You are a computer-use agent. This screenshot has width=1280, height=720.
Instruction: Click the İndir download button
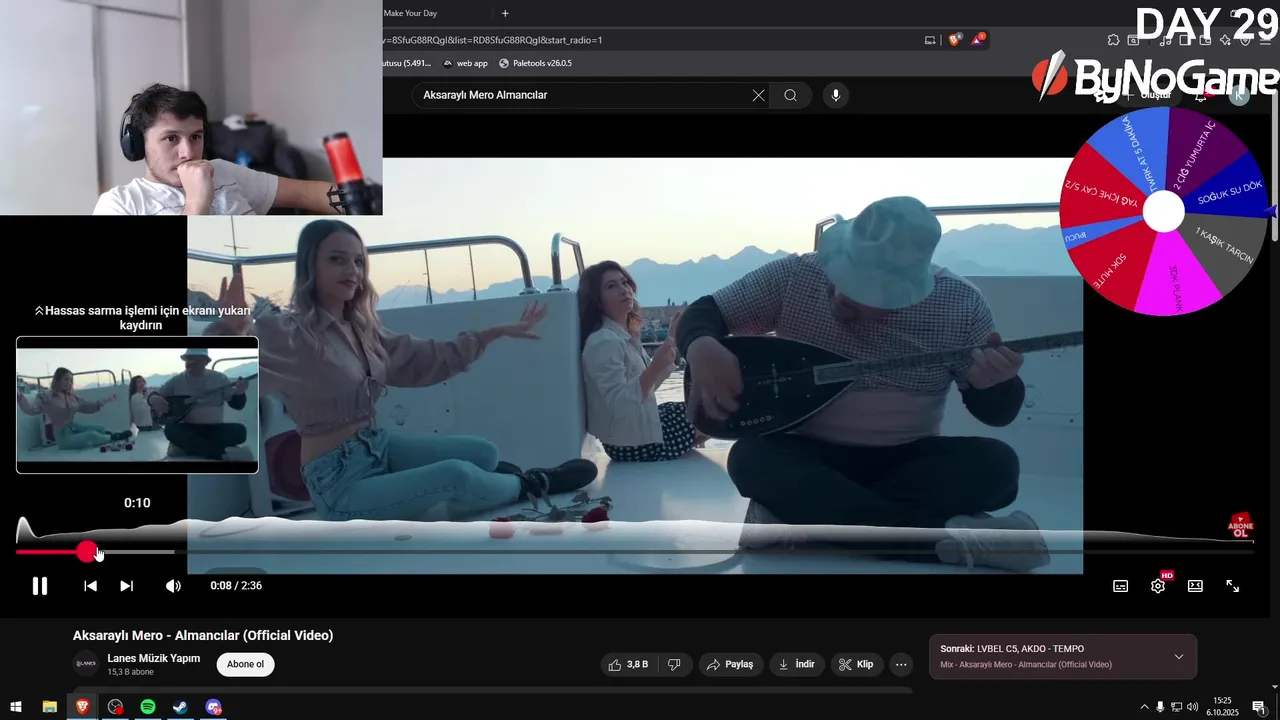[796, 664]
